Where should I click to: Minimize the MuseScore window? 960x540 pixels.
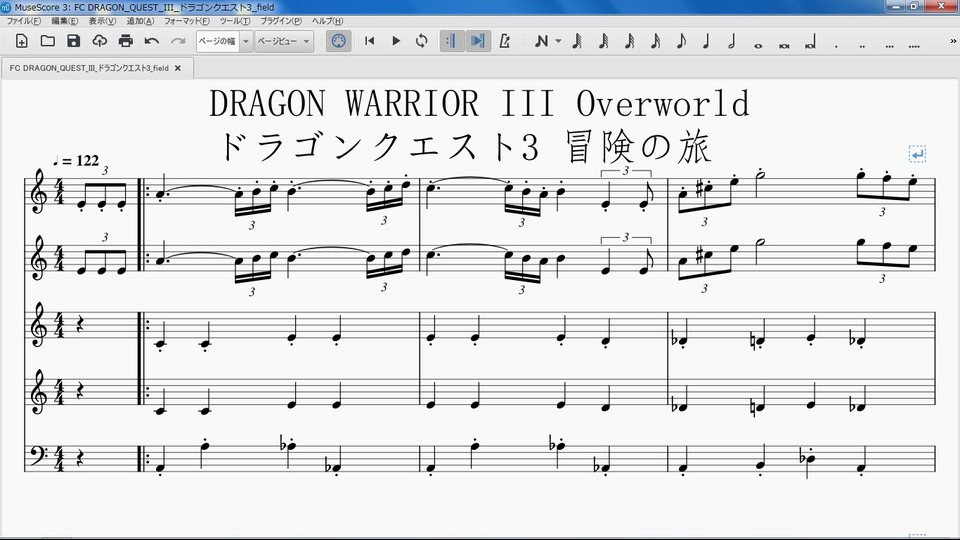click(896, 6)
